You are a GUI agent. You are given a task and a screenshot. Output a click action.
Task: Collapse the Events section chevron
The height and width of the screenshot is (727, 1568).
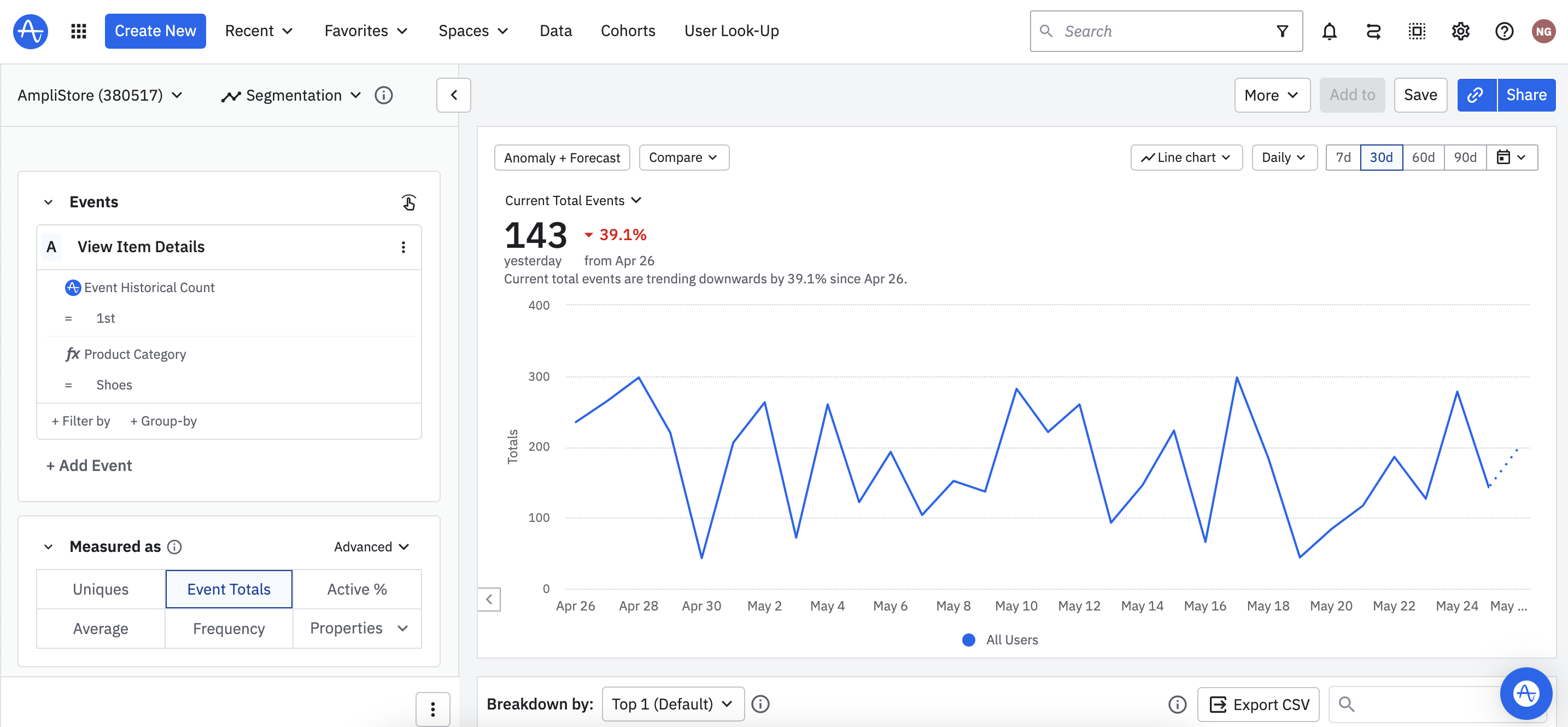(x=49, y=202)
